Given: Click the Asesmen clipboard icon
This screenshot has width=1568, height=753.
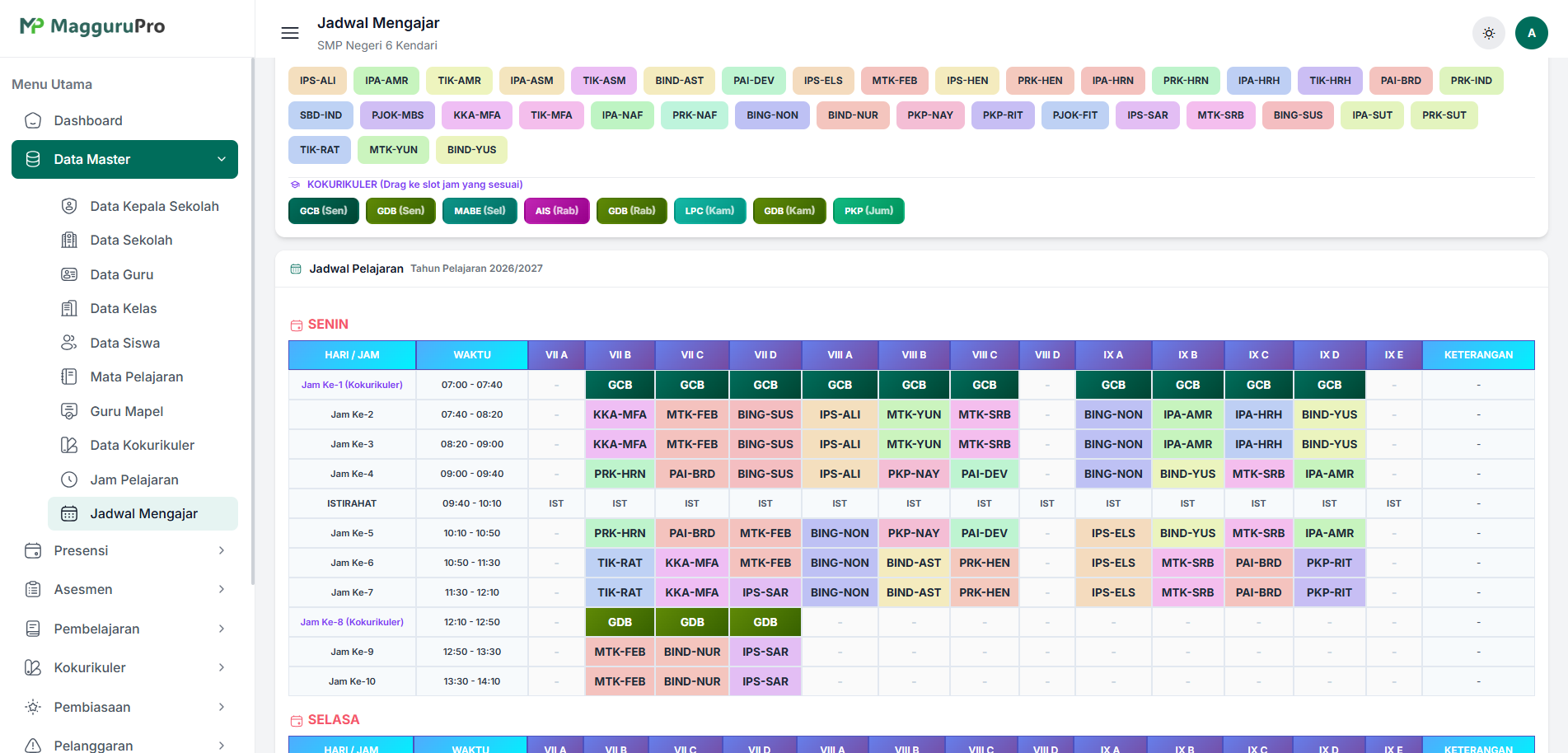Looking at the screenshot, I should [x=33, y=589].
